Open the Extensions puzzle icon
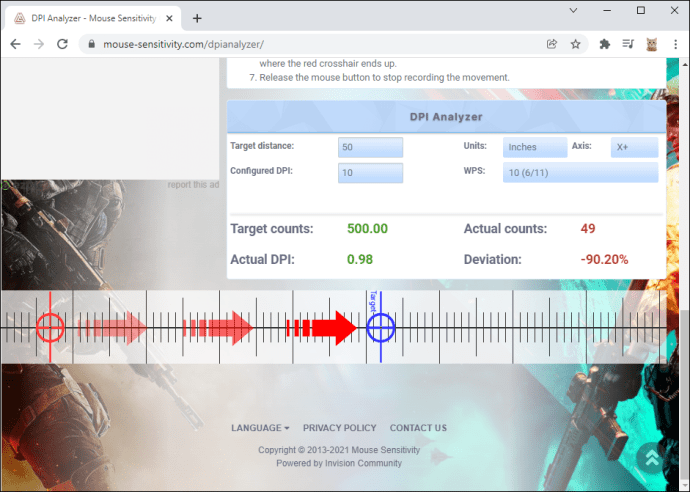The image size is (690, 492). click(605, 44)
